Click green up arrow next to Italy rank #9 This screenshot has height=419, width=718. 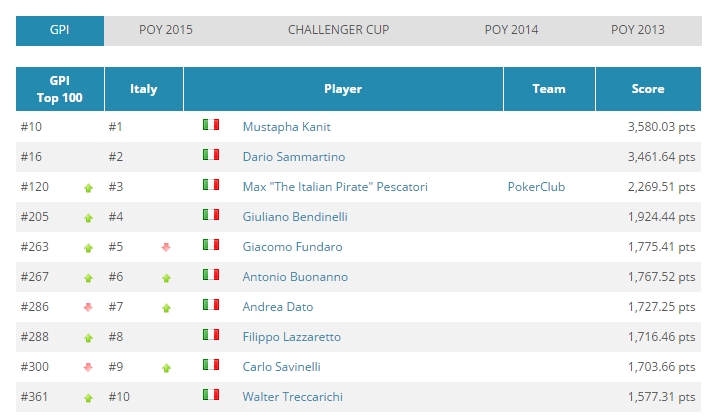166,368
